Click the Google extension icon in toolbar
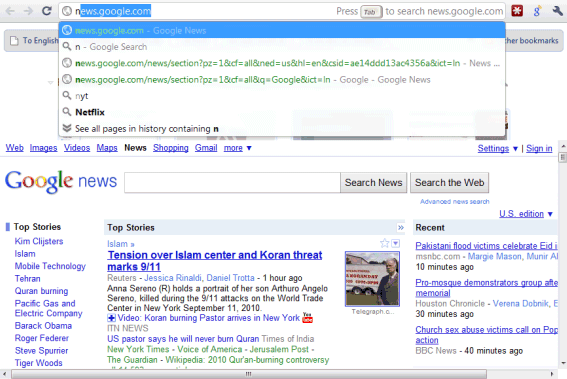Viewport: 567px width, 379px height. click(537, 11)
